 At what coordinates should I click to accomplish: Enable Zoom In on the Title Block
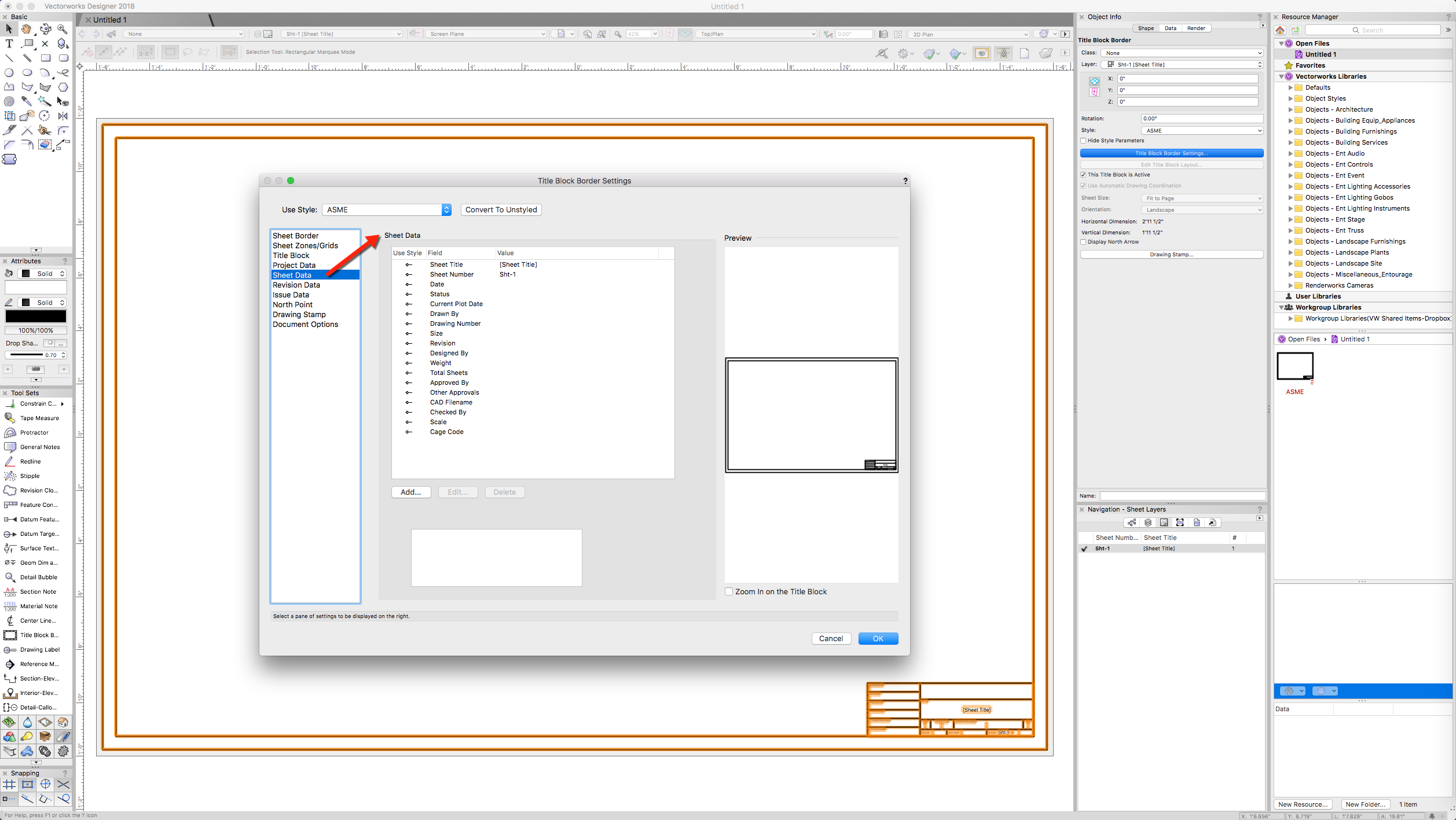click(729, 591)
